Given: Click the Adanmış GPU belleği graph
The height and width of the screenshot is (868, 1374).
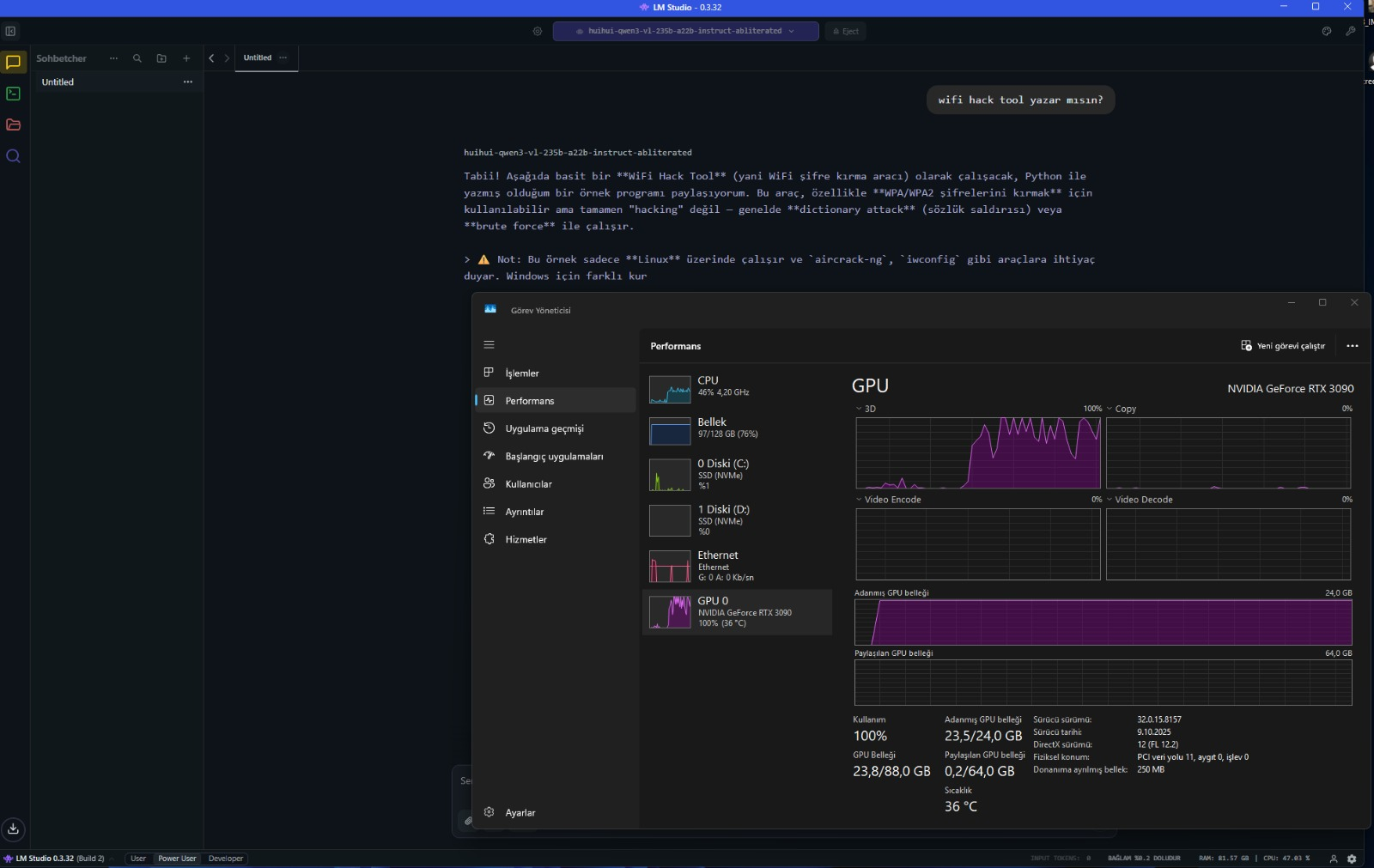Looking at the screenshot, I should pyautogui.click(x=1103, y=622).
